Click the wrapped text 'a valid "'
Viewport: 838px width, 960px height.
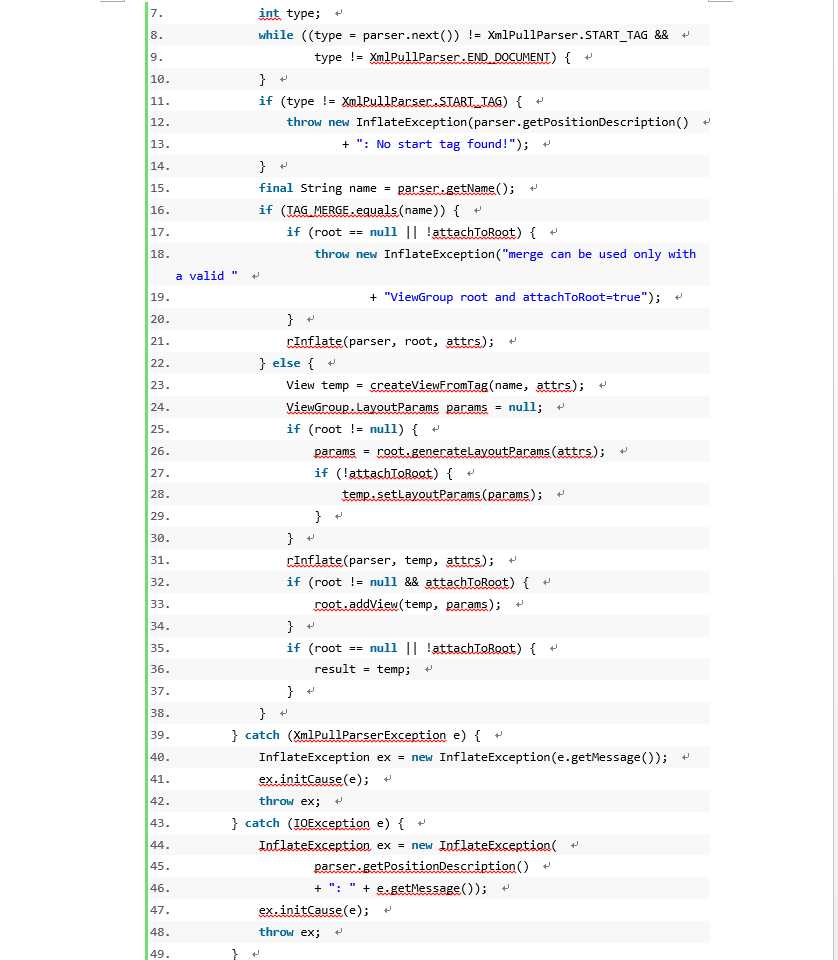click(206, 276)
